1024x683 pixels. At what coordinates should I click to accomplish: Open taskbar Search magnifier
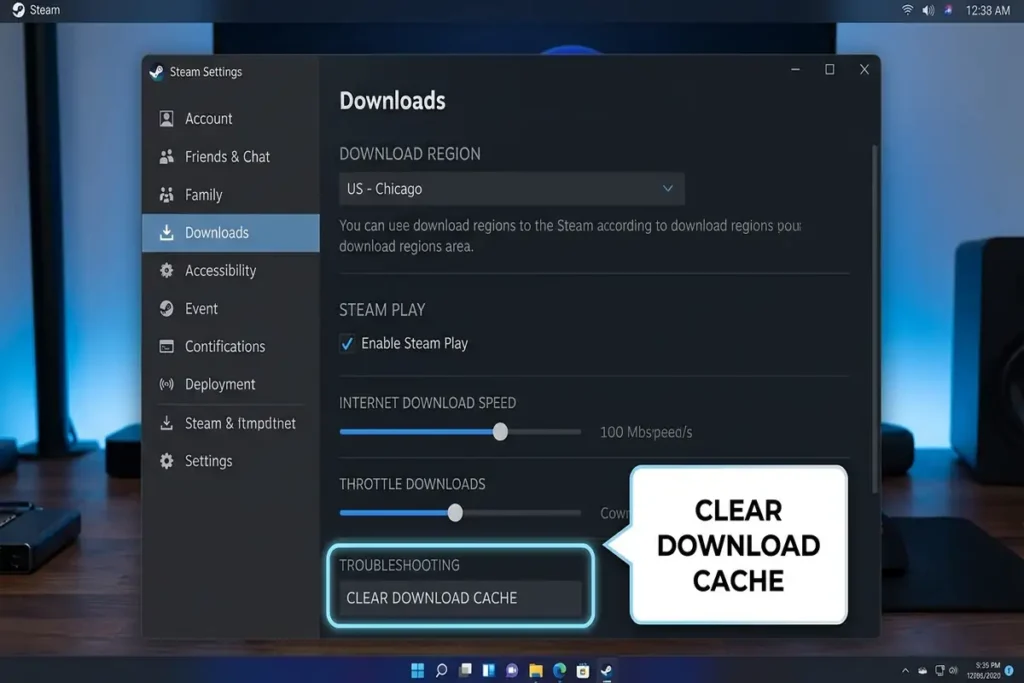point(441,670)
